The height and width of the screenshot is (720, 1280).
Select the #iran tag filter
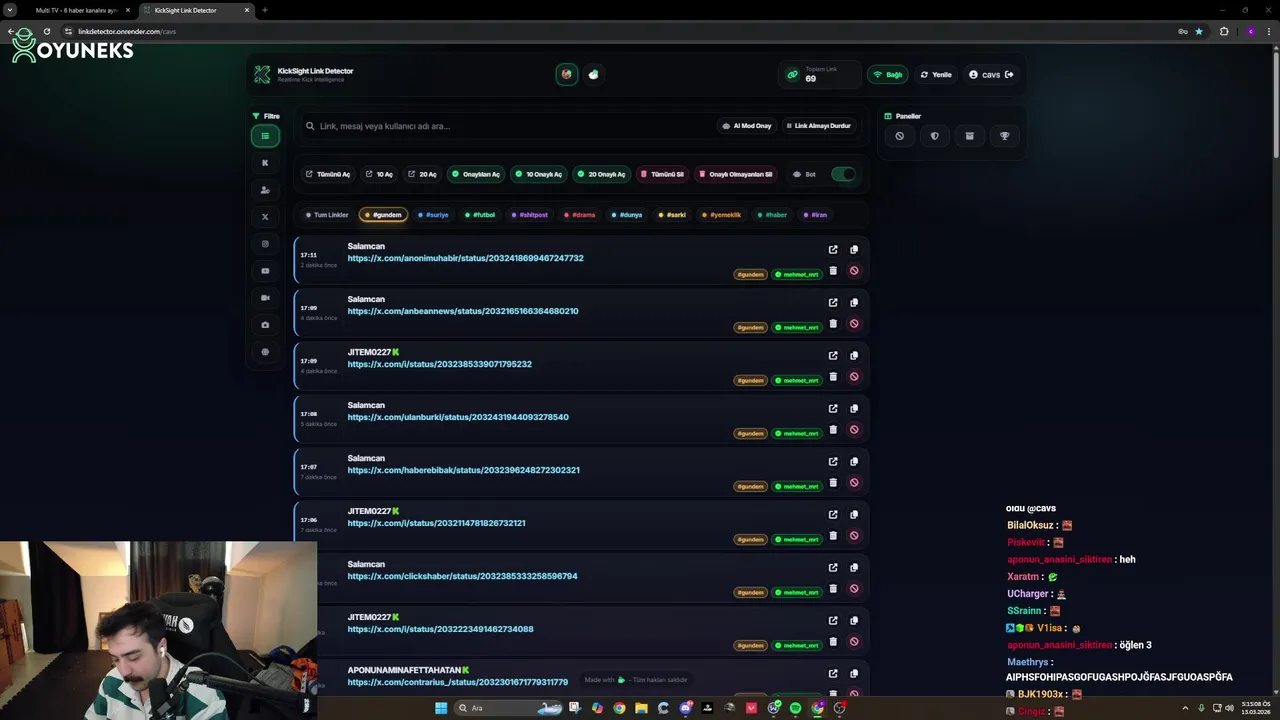[815, 215]
